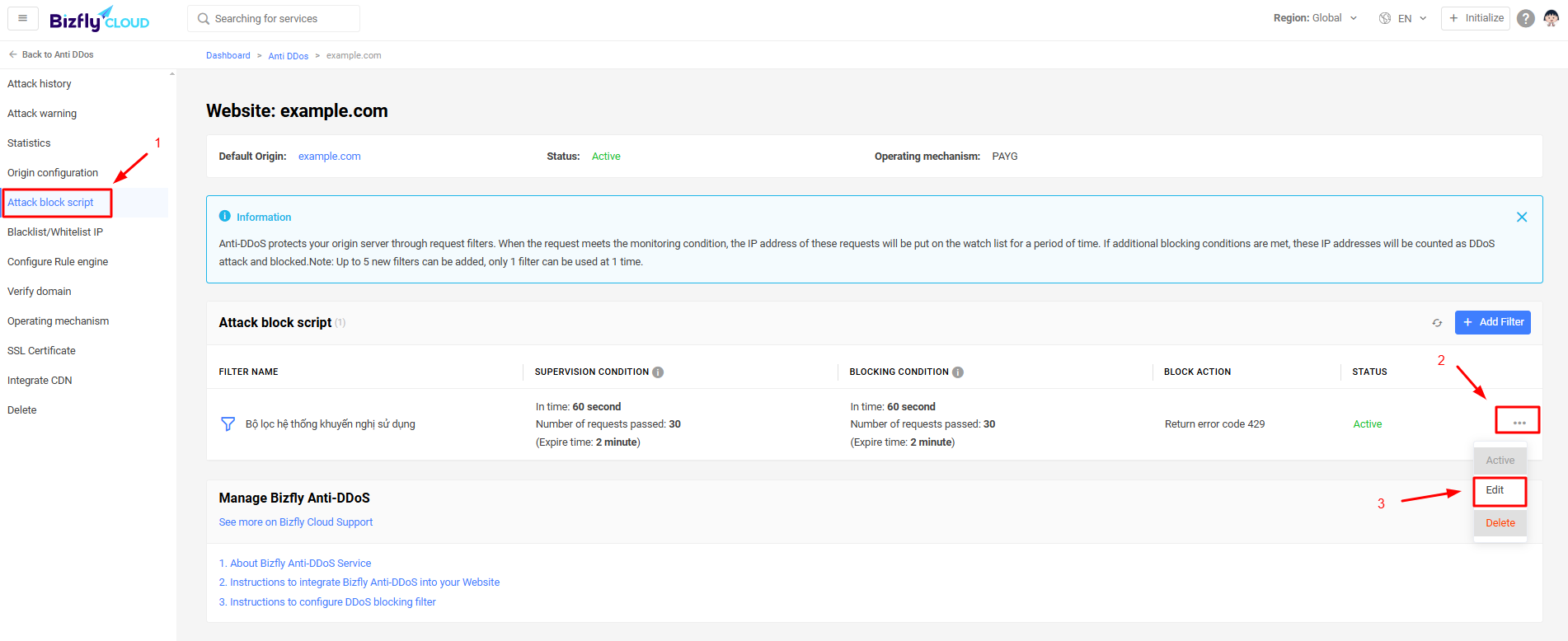Open Instructions to configure DDoS blocking filter

(327, 602)
